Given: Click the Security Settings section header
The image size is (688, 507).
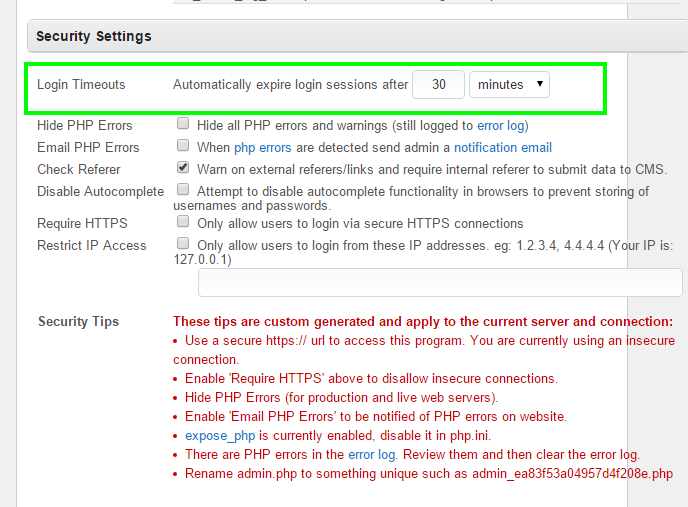Looking at the screenshot, I should coord(94,36).
